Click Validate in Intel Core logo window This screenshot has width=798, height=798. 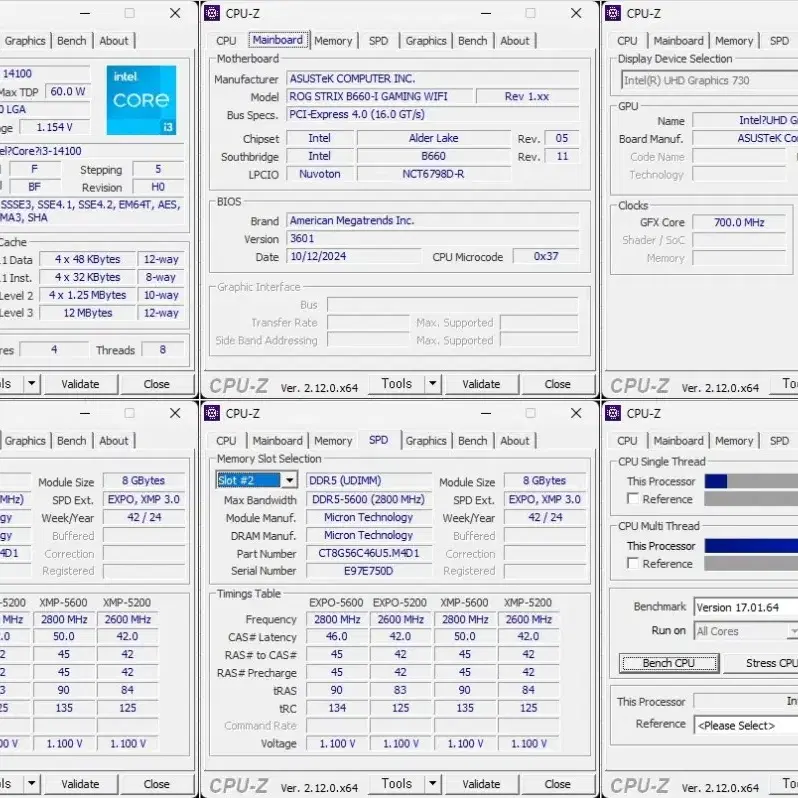(x=80, y=384)
